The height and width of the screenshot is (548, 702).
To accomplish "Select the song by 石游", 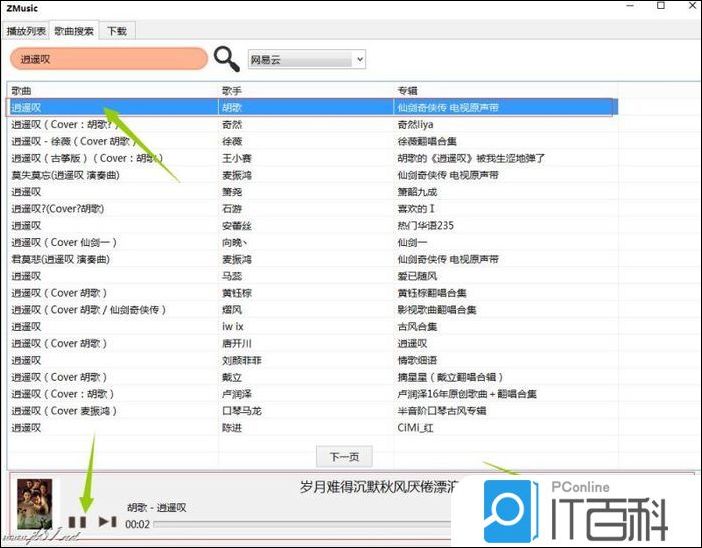I will [x=312, y=209].
